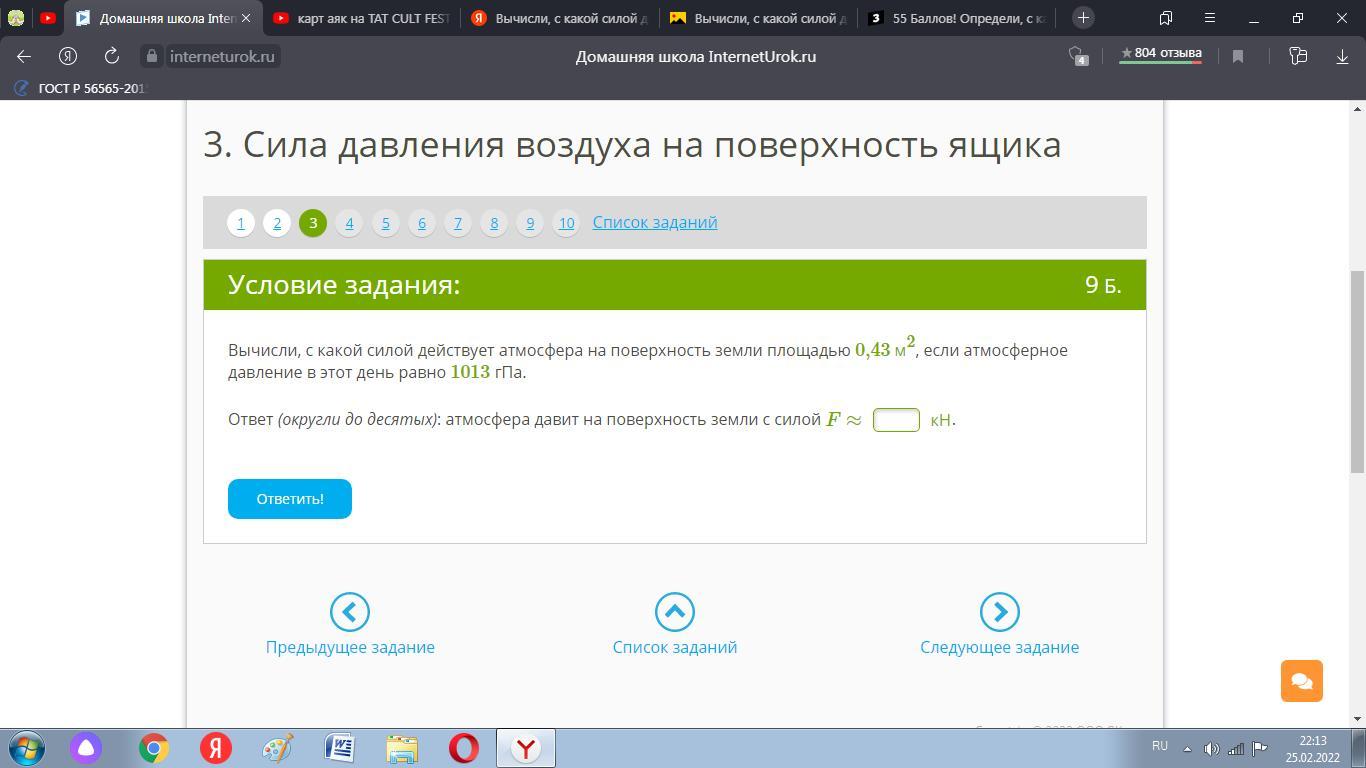Screen dimensions: 1366x768
Task: Click the tab manager icon in title bar
Action: [1166, 18]
